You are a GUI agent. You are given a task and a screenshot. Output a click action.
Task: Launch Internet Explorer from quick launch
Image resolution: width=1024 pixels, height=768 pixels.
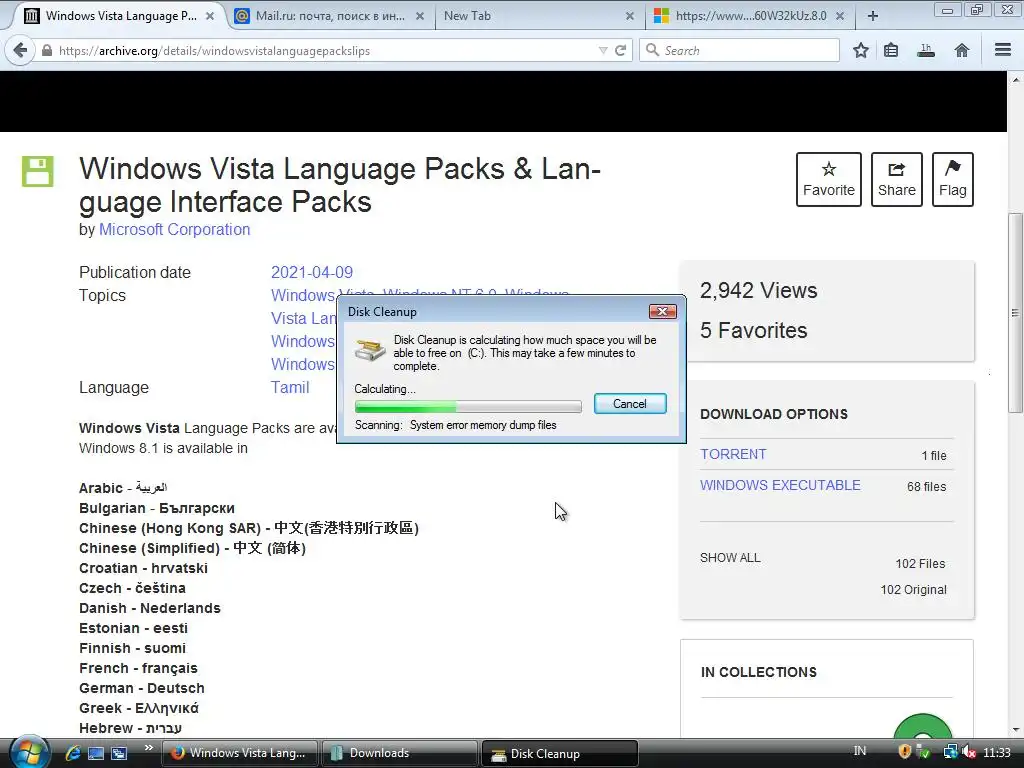point(72,753)
